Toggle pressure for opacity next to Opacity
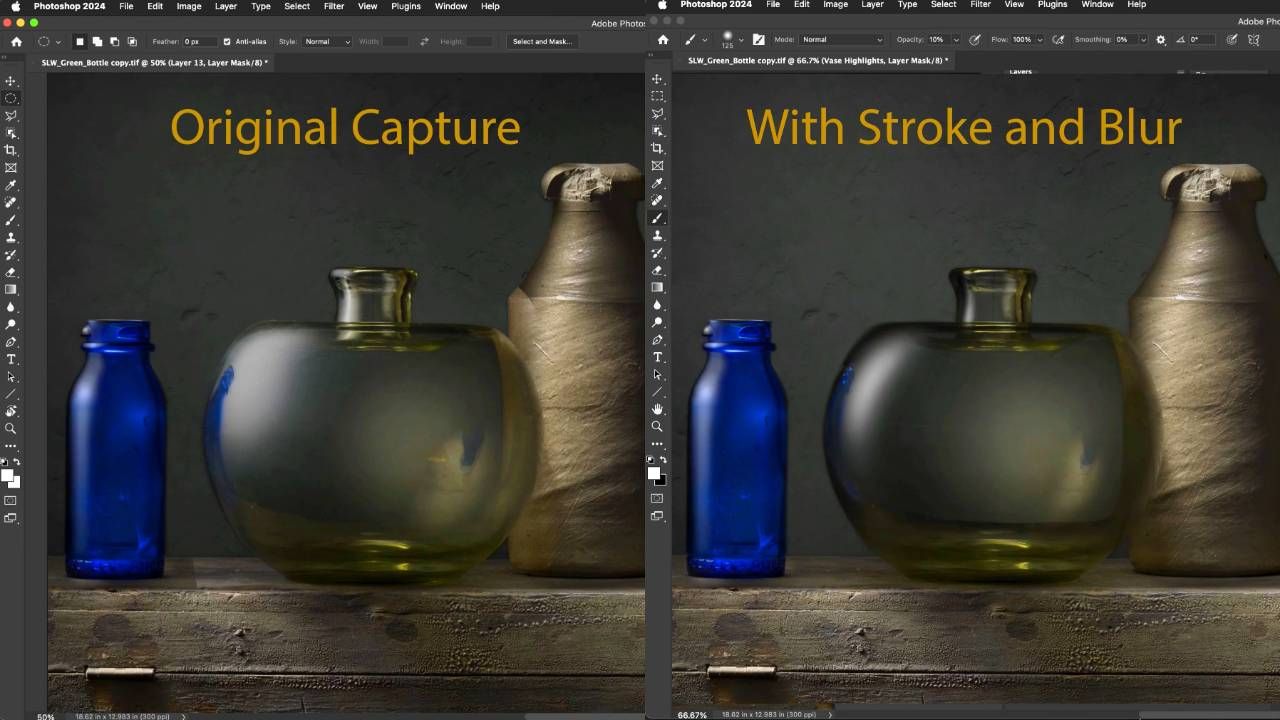1280x720 pixels. click(x=975, y=40)
